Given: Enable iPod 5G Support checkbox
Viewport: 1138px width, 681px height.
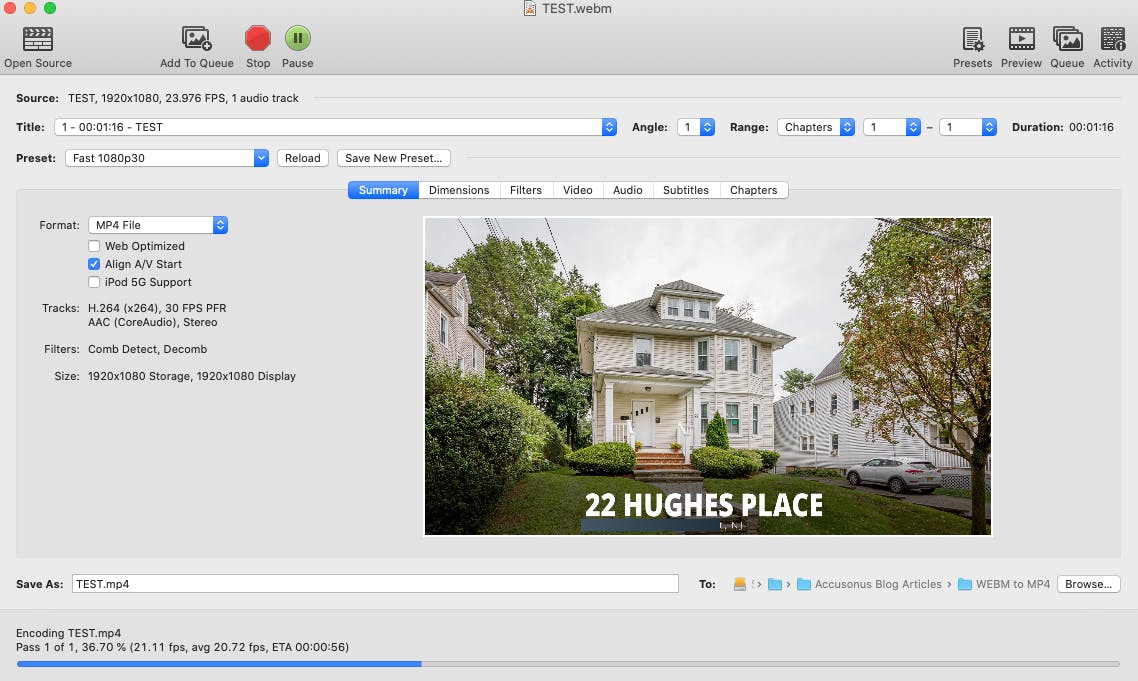Looking at the screenshot, I should [x=94, y=282].
